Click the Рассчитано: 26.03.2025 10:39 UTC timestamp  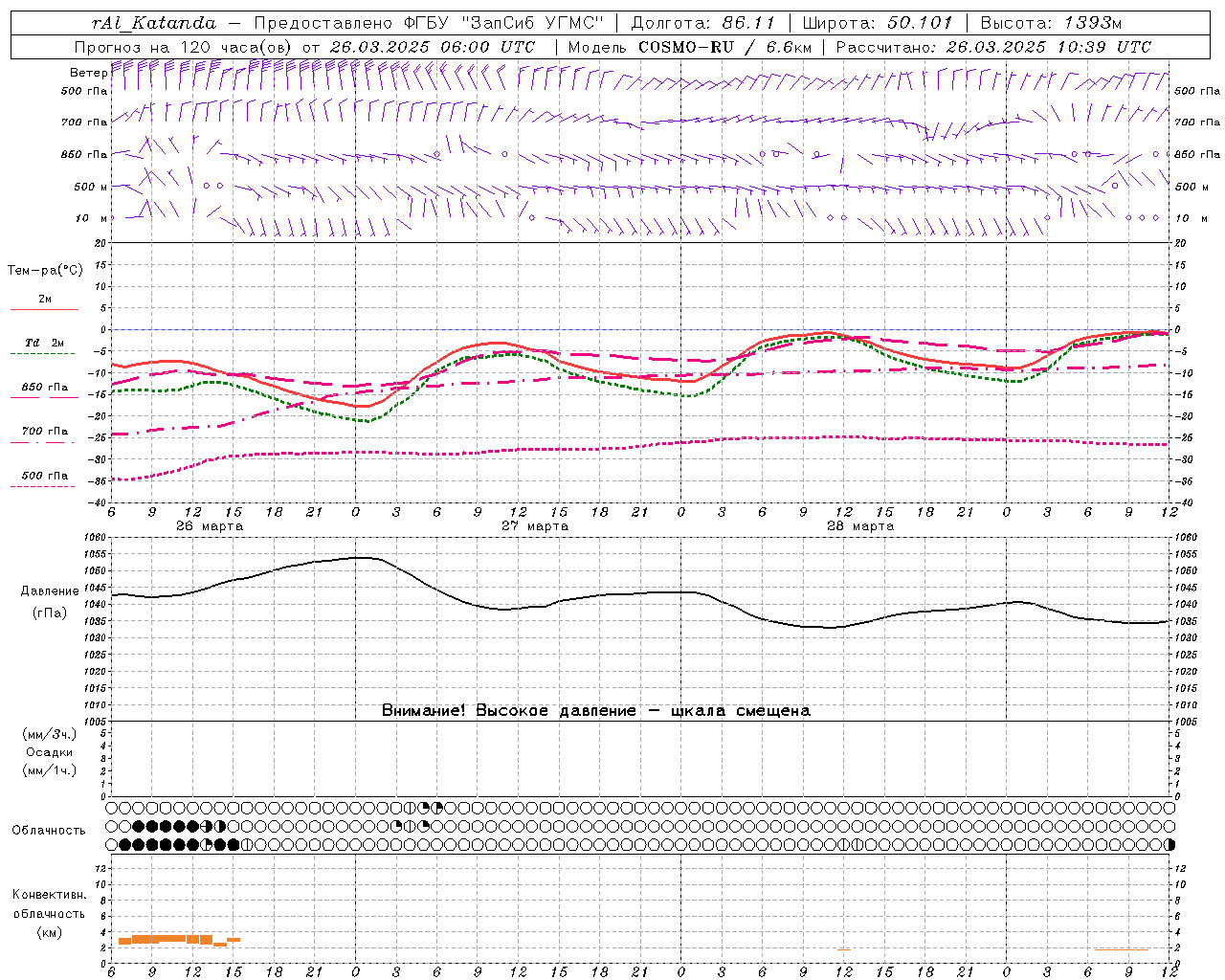point(992,47)
